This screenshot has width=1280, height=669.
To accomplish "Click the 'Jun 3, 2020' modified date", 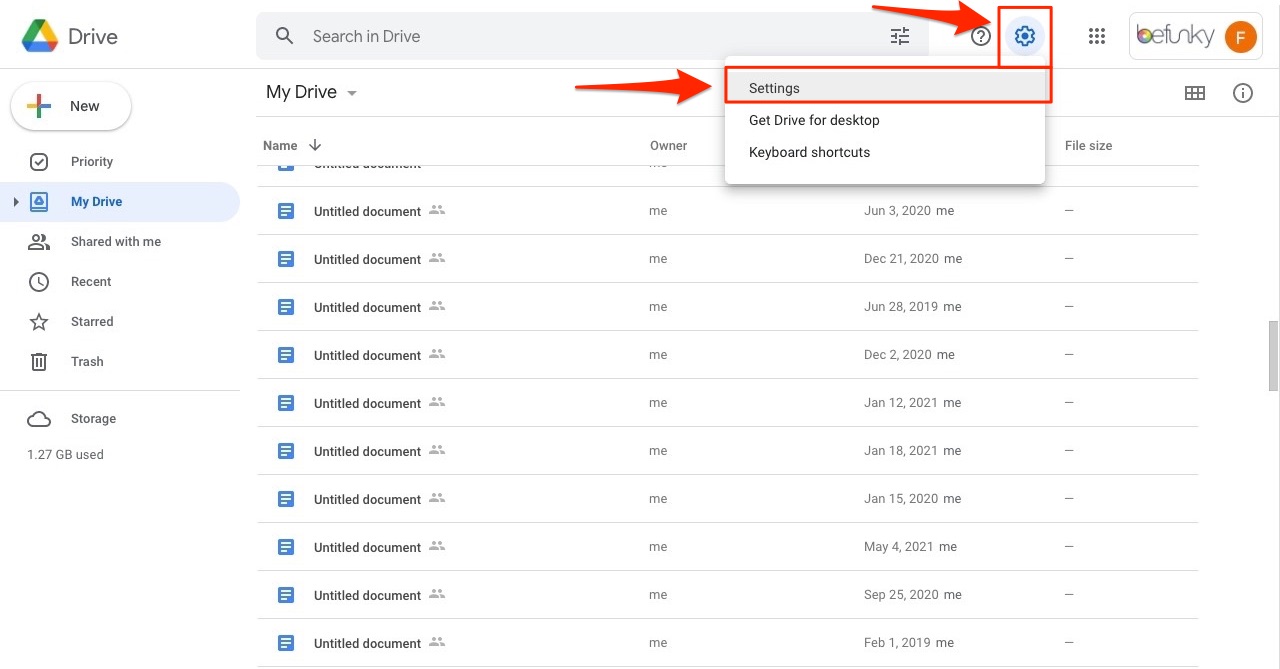I will tap(898, 211).
